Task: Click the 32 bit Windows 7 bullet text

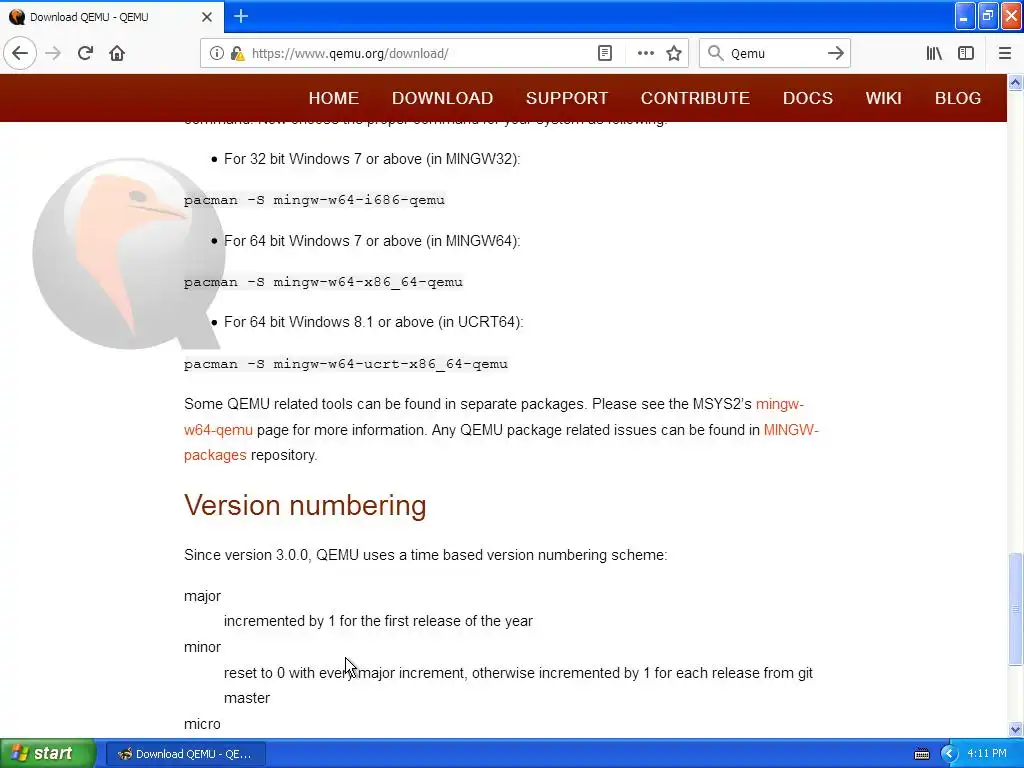Action: click(372, 159)
